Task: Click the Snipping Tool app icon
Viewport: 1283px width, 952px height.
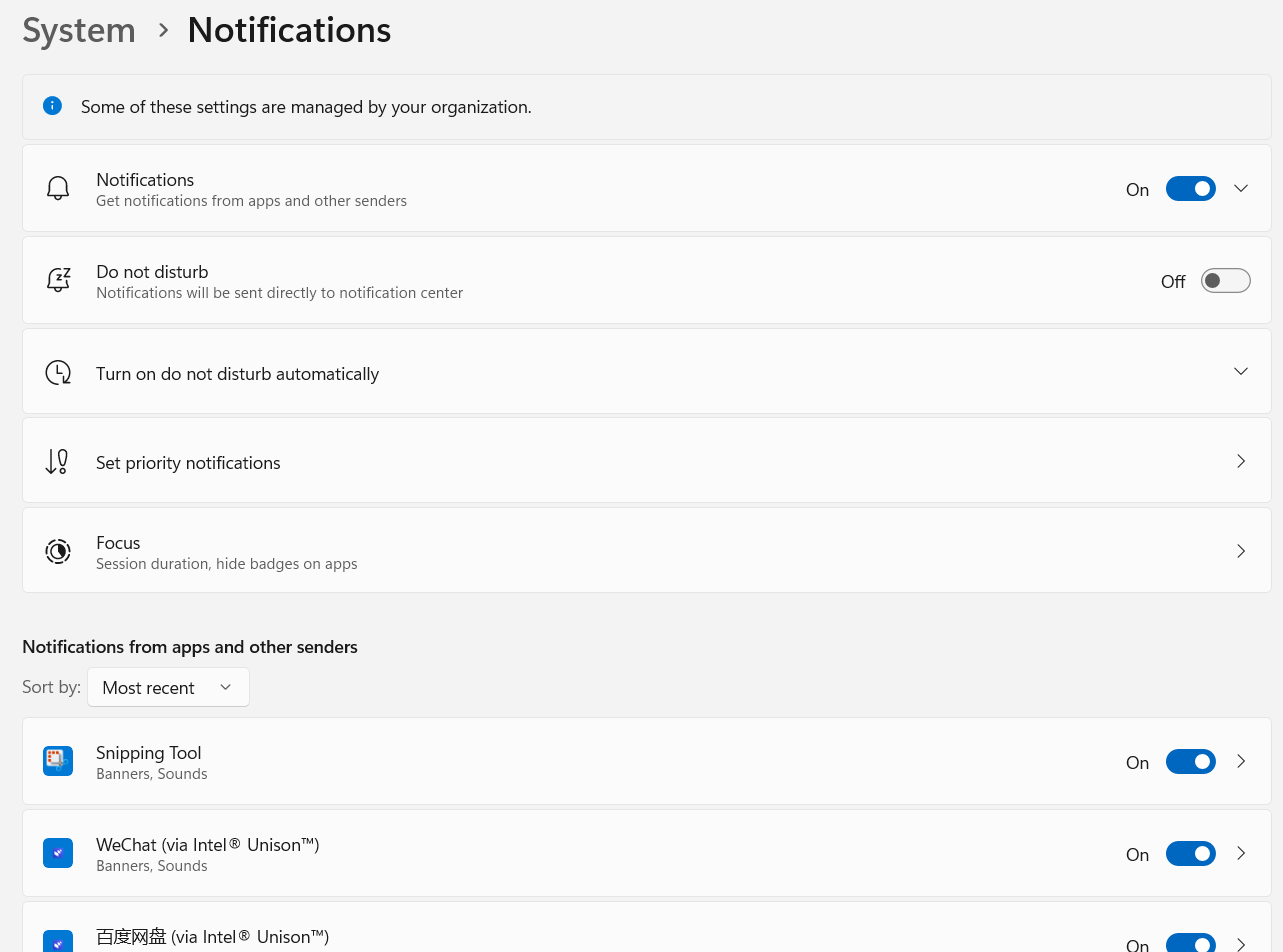Action: 58,761
